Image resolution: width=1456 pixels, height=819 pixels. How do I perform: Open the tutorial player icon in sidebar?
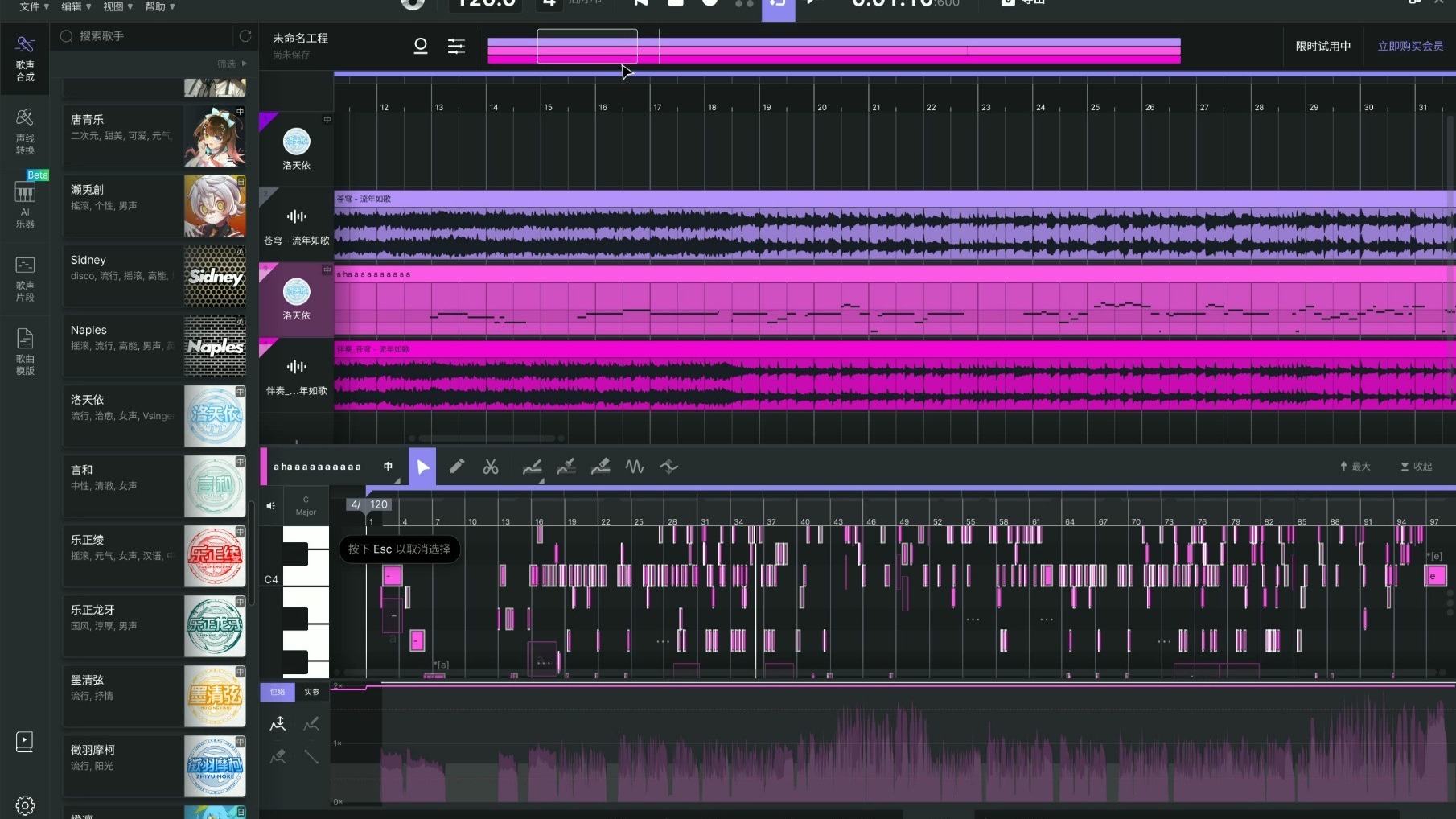[25, 742]
